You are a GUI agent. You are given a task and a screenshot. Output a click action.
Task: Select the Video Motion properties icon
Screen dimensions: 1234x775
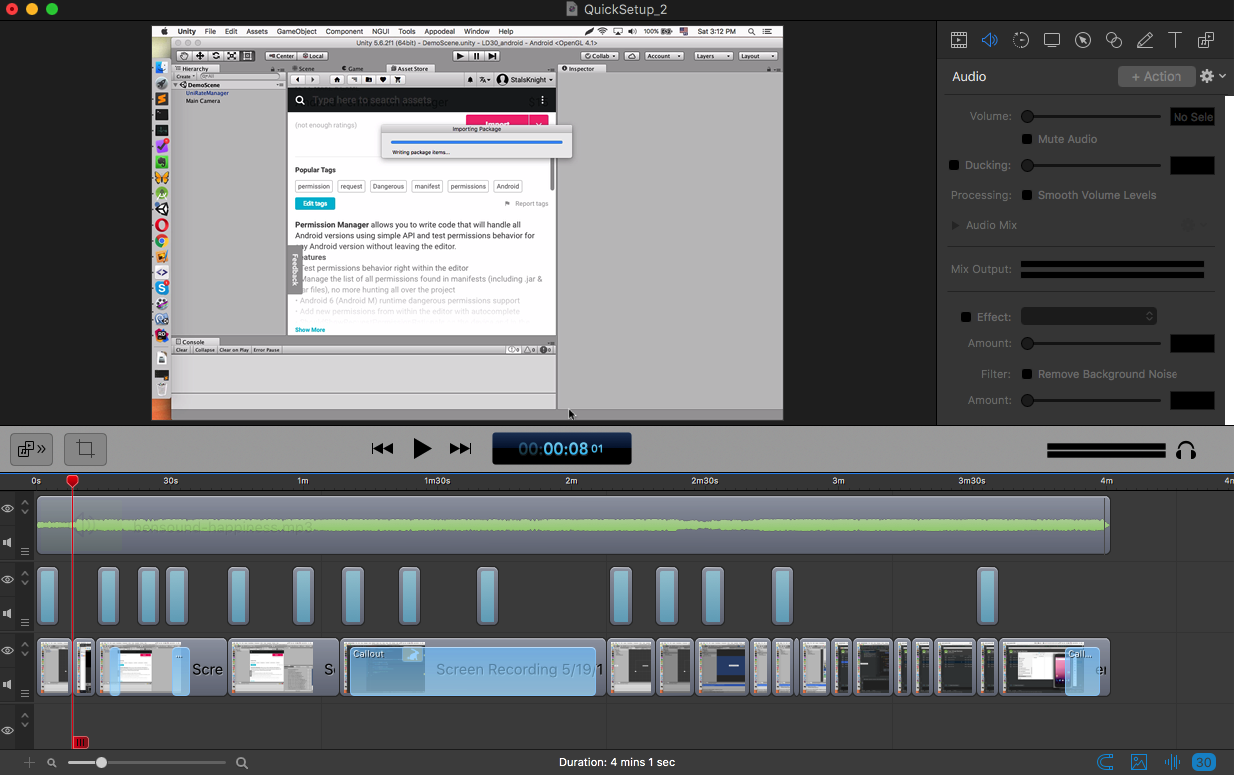point(1021,40)
